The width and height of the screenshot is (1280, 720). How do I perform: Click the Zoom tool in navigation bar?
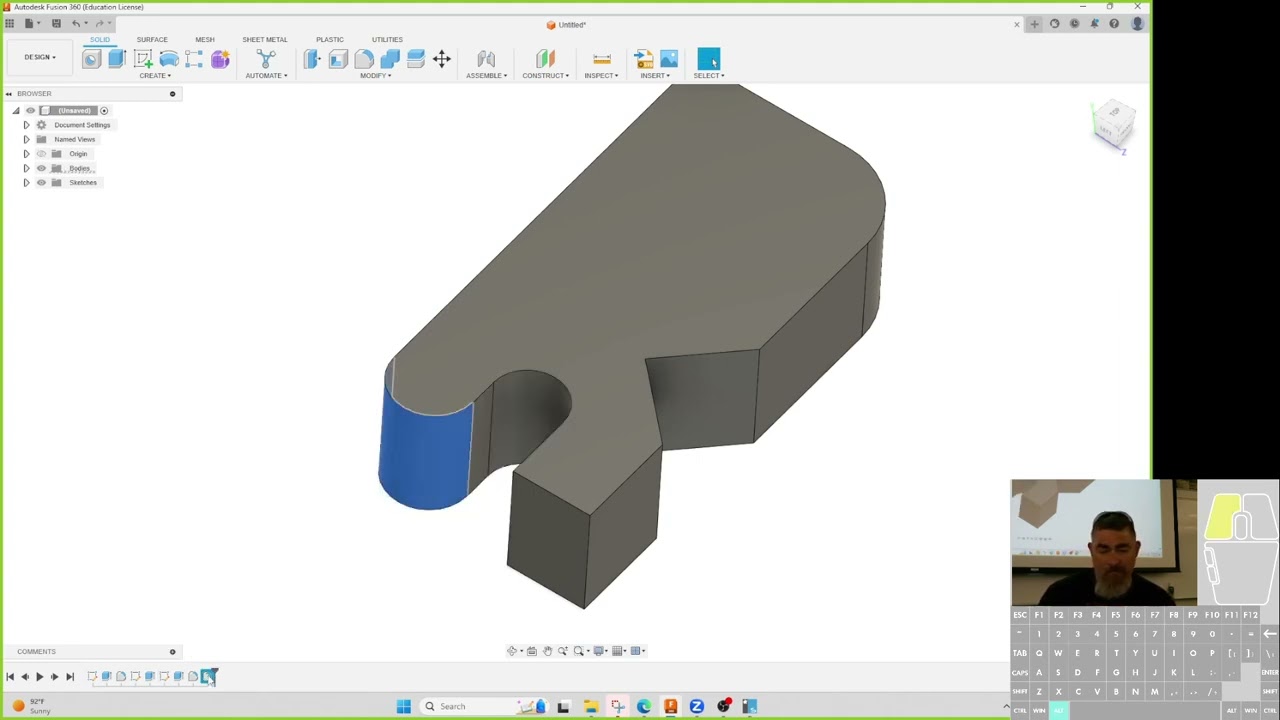pyautogui.click(x=562, y=651)
